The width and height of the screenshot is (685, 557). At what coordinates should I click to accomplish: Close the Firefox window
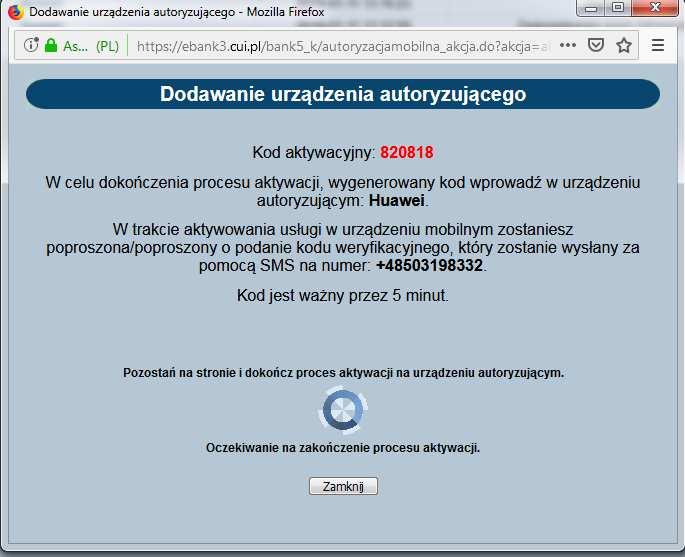tap(655, 8)
